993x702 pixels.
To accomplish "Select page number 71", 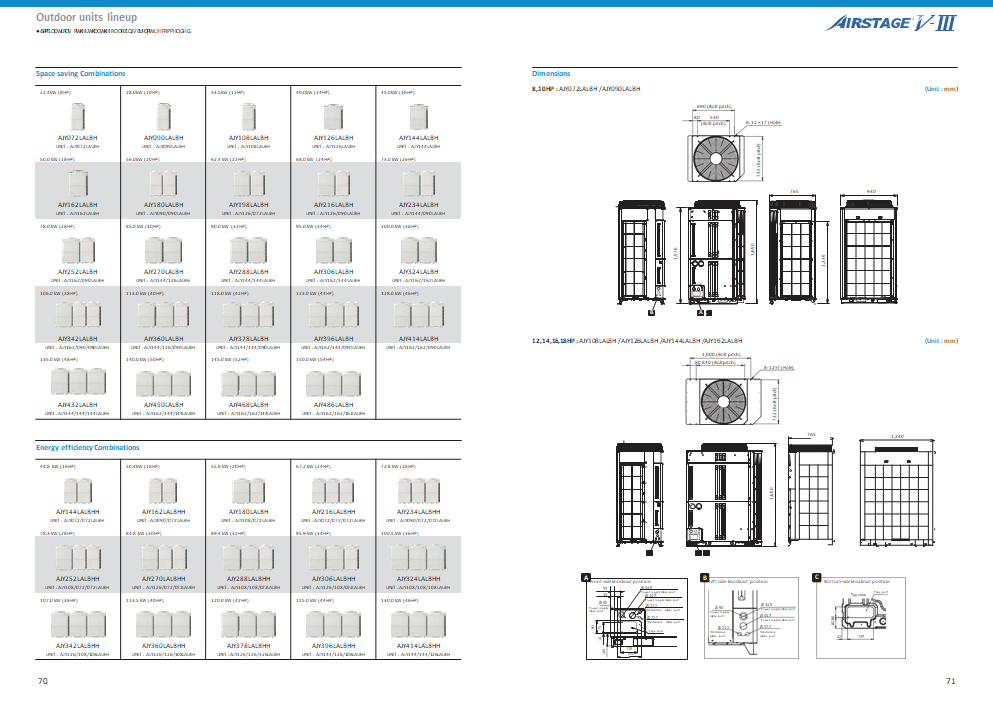I will pos(951,681).
